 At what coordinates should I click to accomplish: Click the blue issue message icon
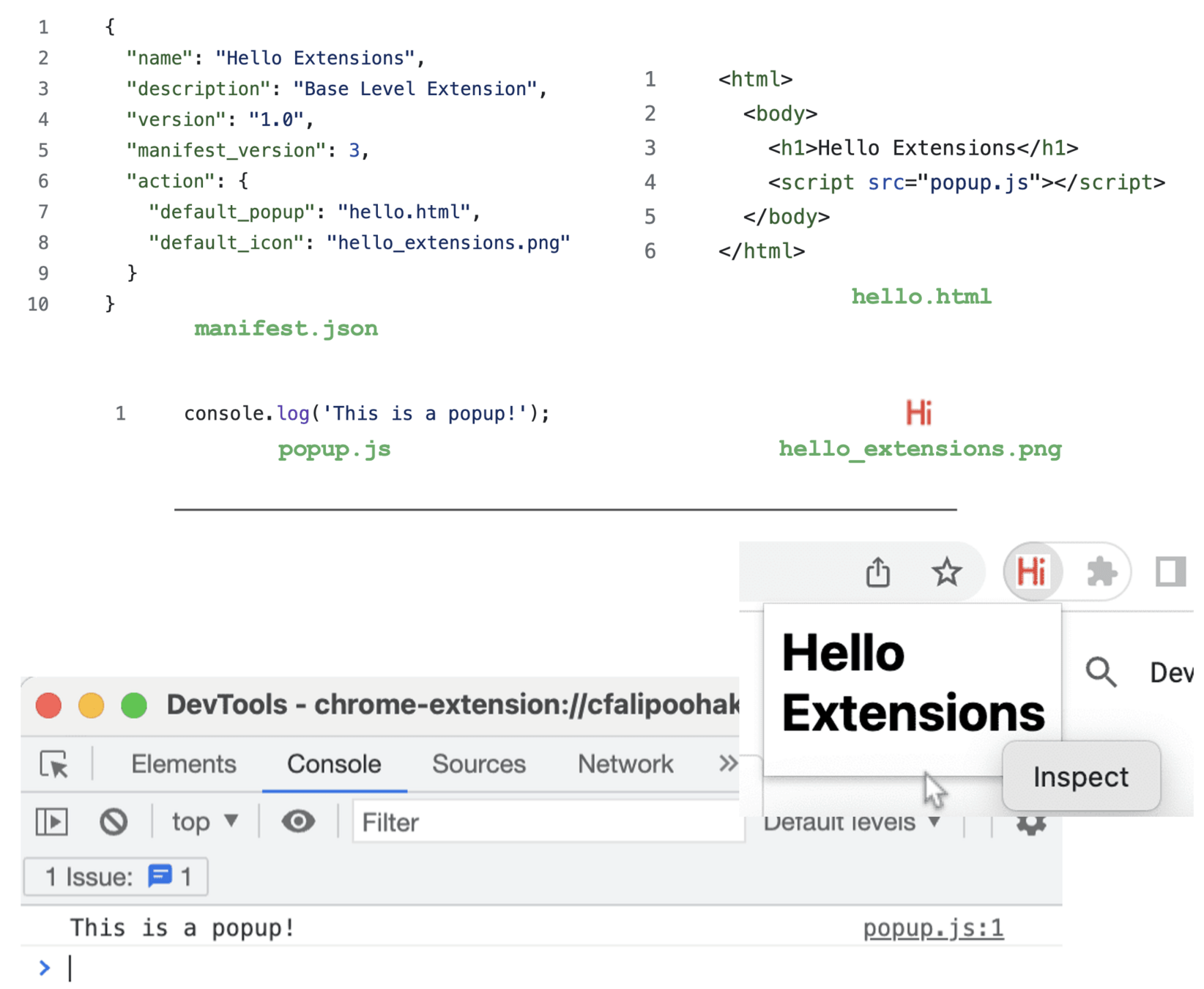click(x=160, y=875)
